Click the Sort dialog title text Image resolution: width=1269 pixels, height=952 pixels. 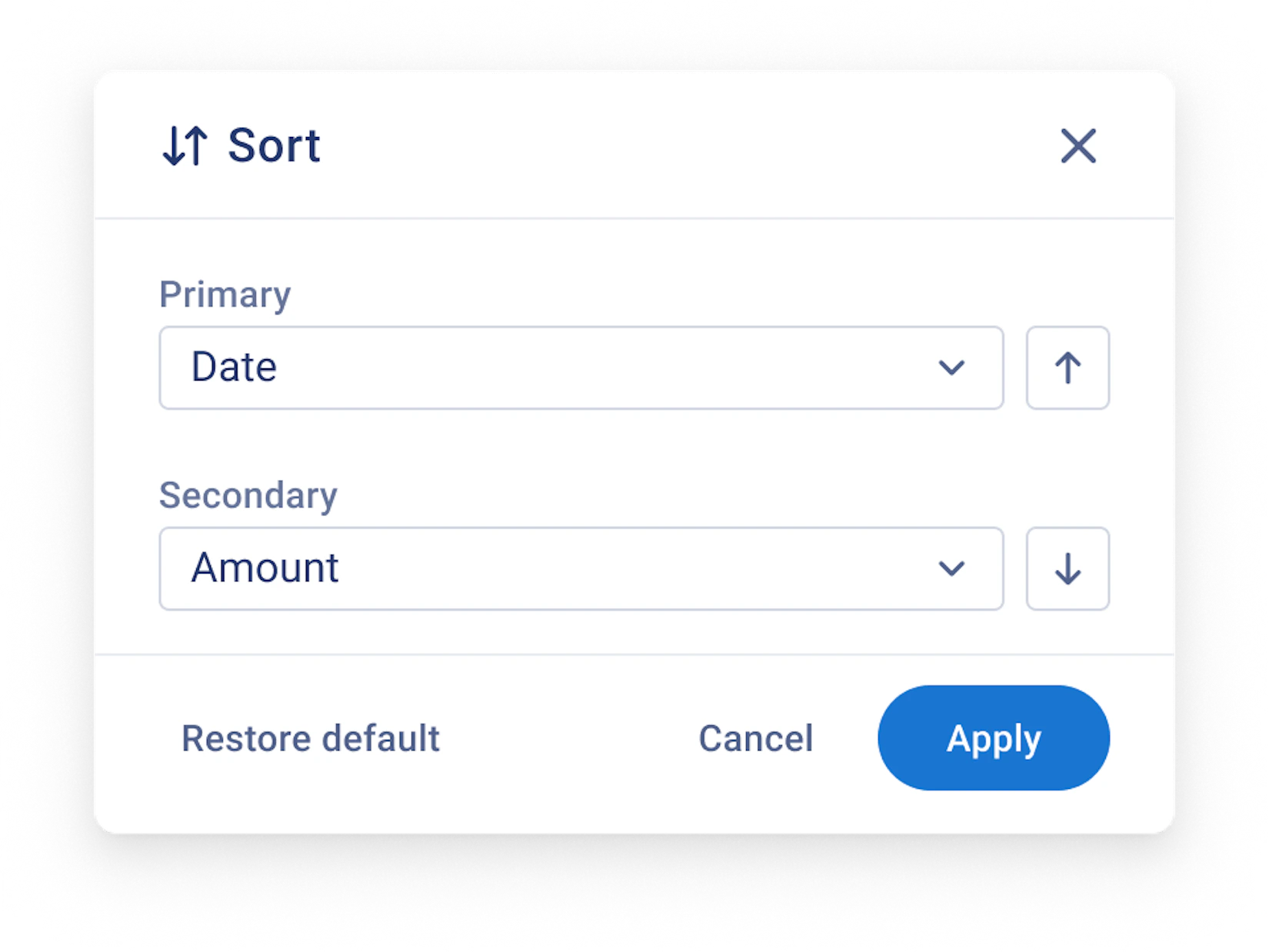pos(274,145)
